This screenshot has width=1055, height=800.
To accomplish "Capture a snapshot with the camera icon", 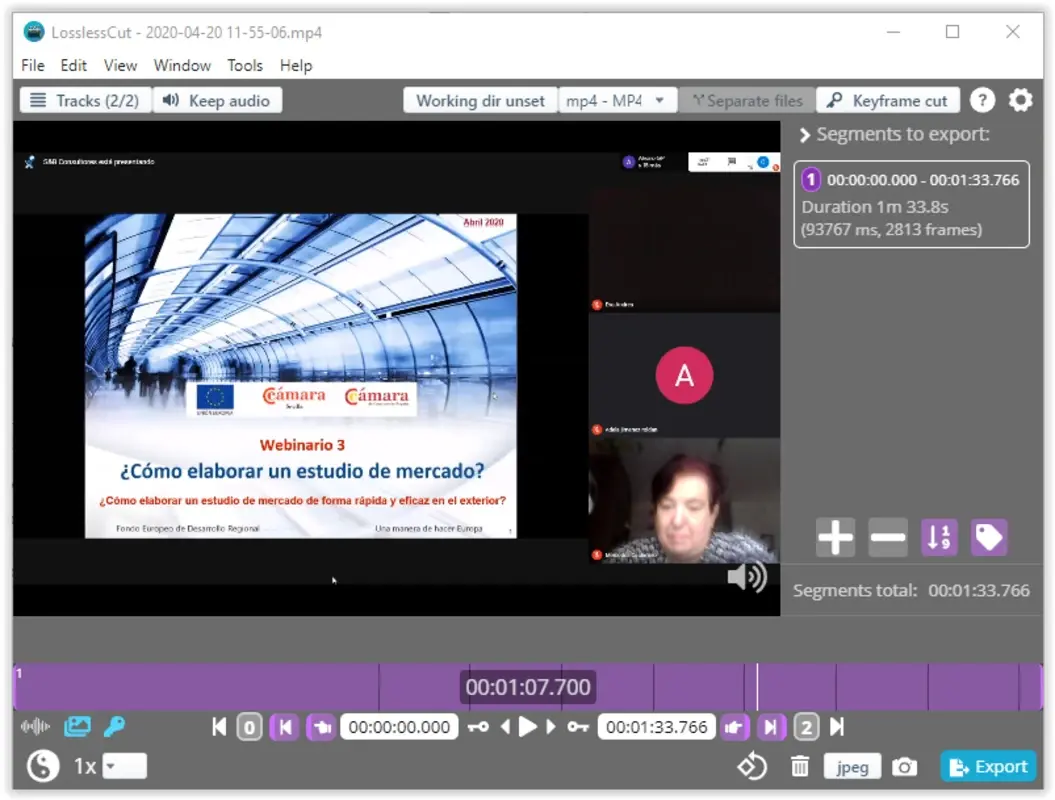I will (904, 766).
